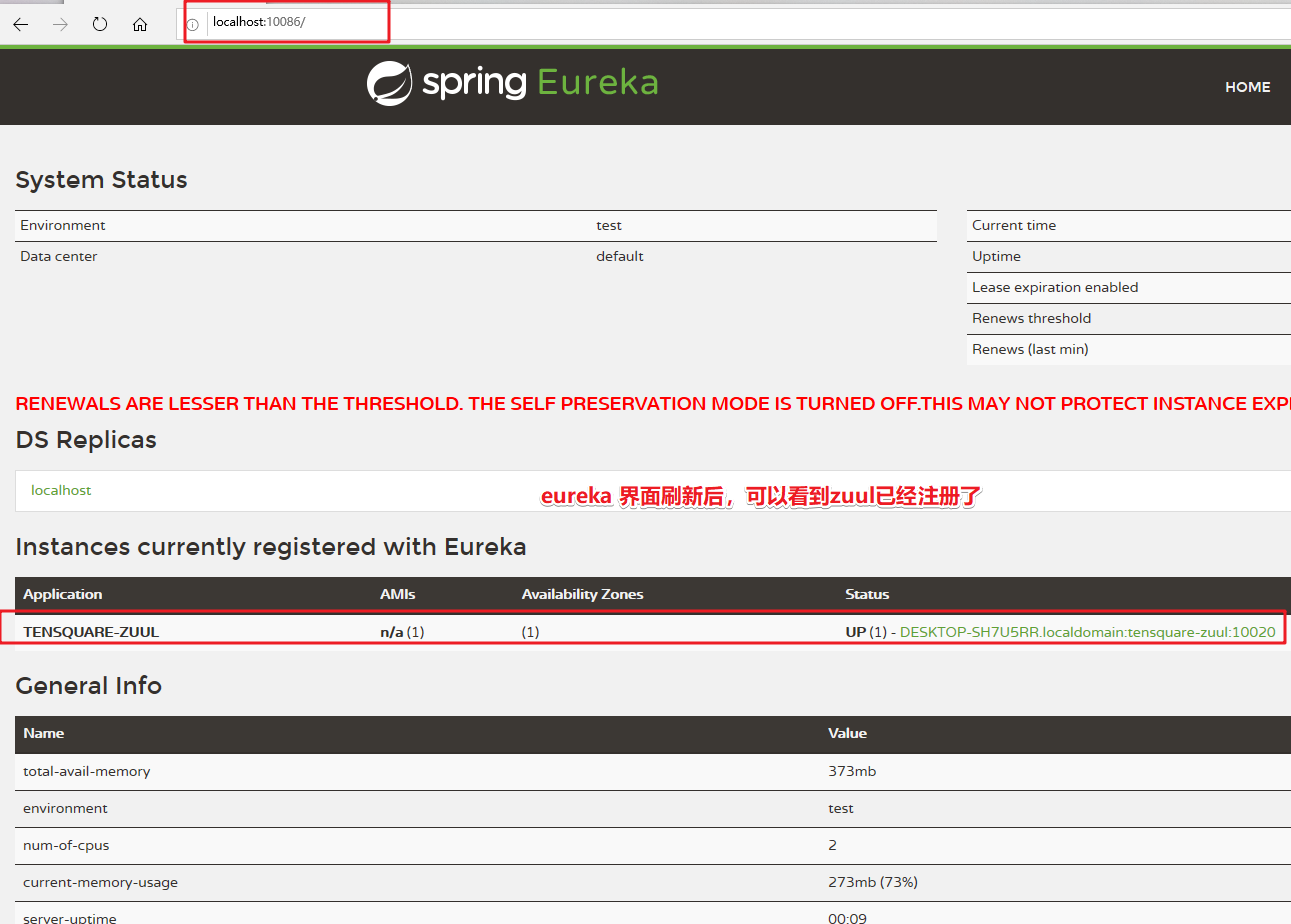Select the TENSQUARE-ZUUL application name
Image resolution: width=1291 pixels, height=924 pixels.
pyautogui.click(x=91, y=632)
